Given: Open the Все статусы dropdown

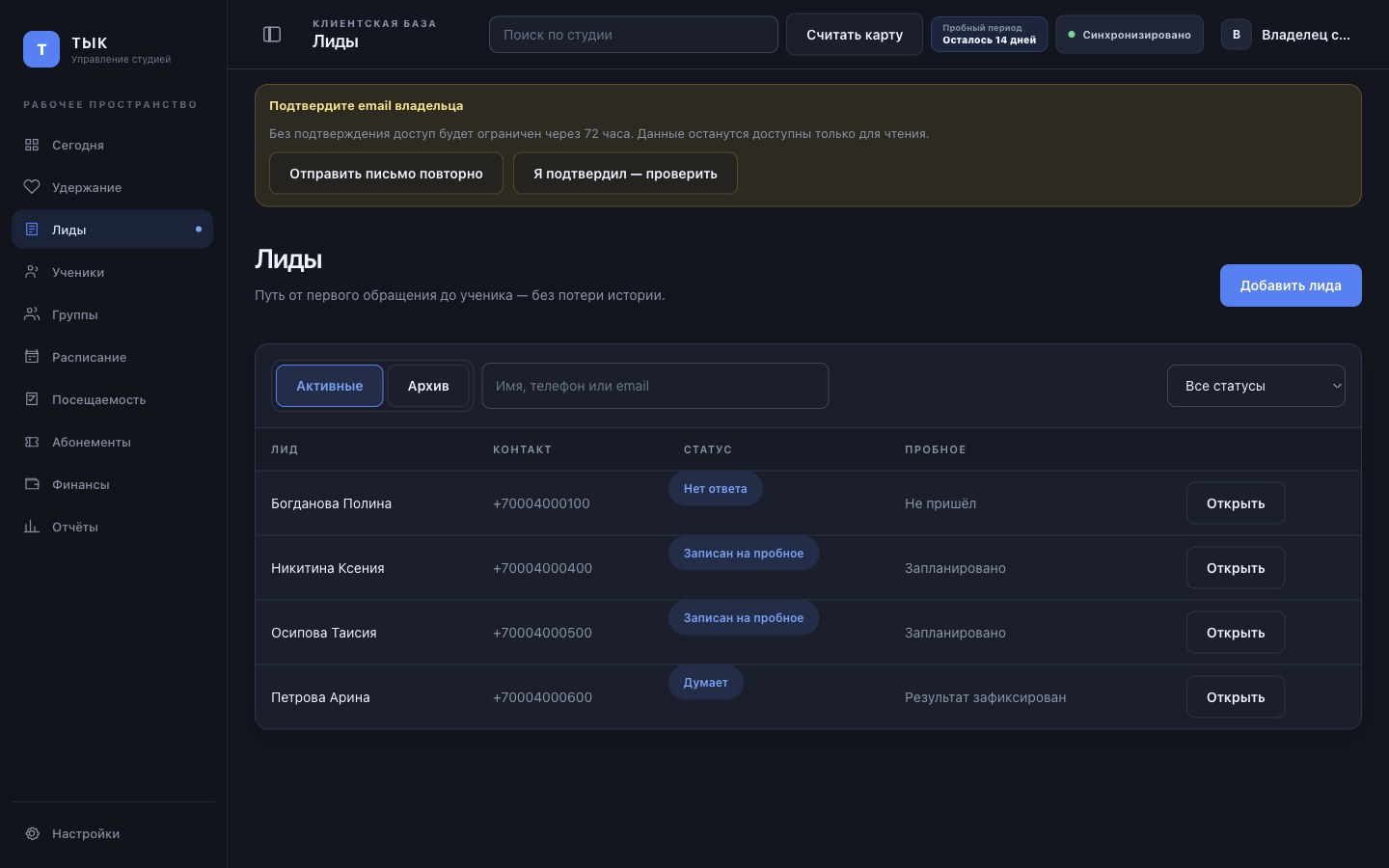Looking at the screenshot, I should (x=1256, y=386).
